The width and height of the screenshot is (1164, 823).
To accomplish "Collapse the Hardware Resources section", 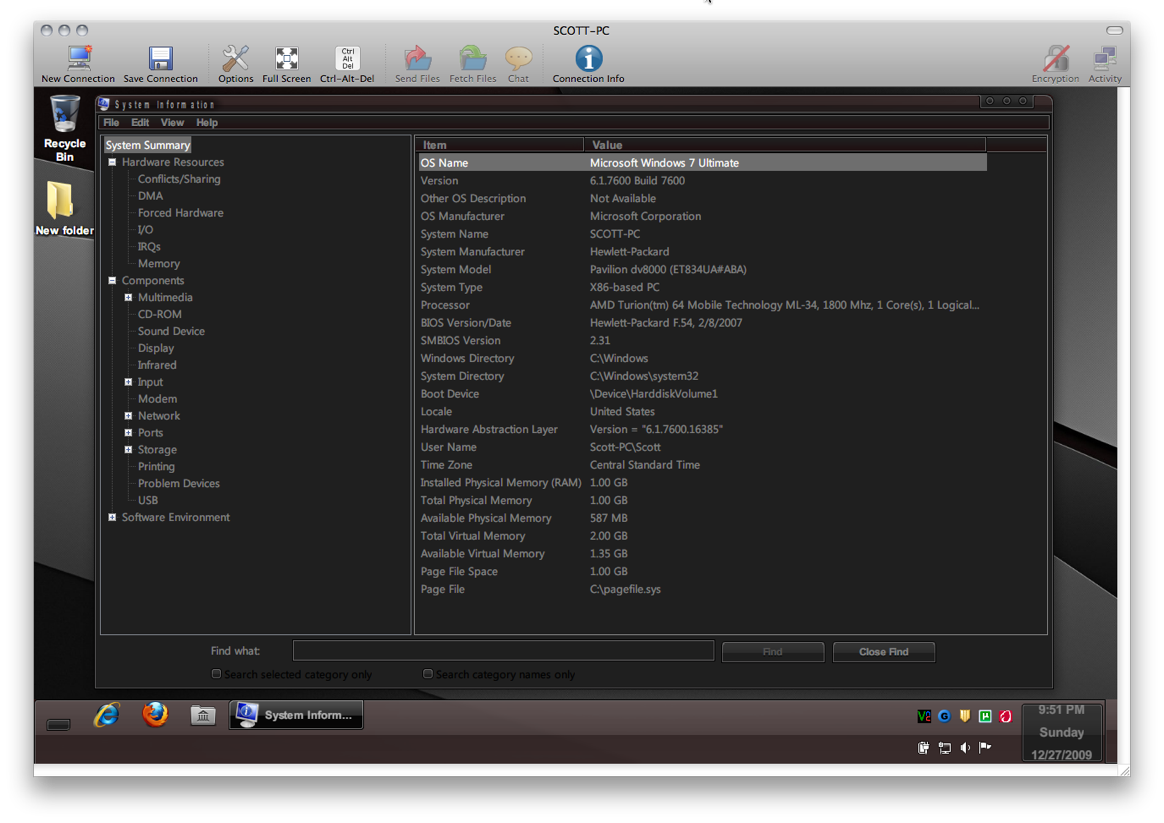I will pos(113,161).
